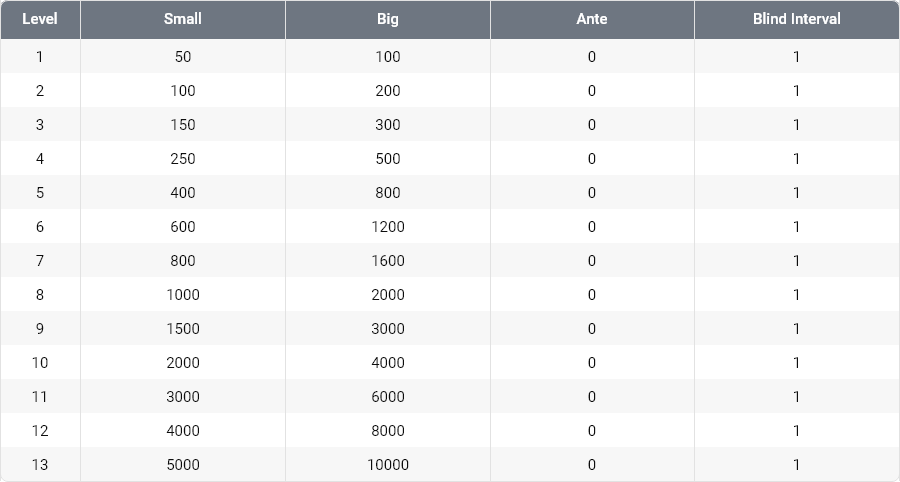Click the level number 7 cell
900x482 pixels.
40,261
